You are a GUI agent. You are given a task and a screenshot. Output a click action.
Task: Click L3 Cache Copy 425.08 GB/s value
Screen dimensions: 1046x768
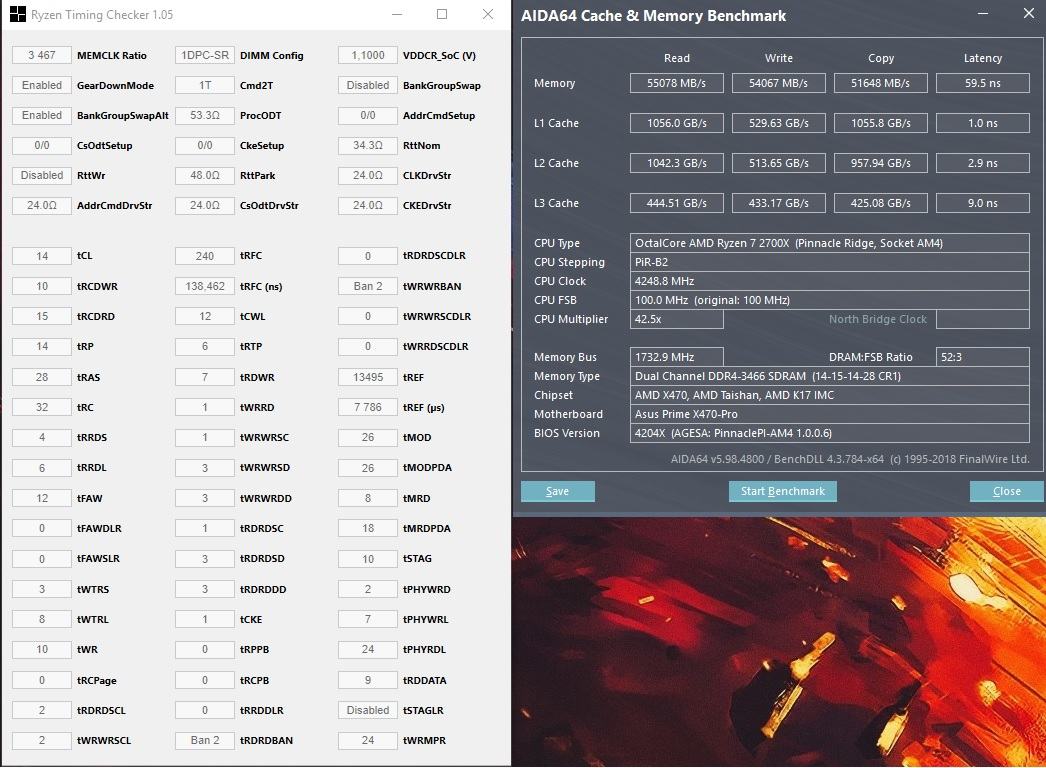point(881,204)
